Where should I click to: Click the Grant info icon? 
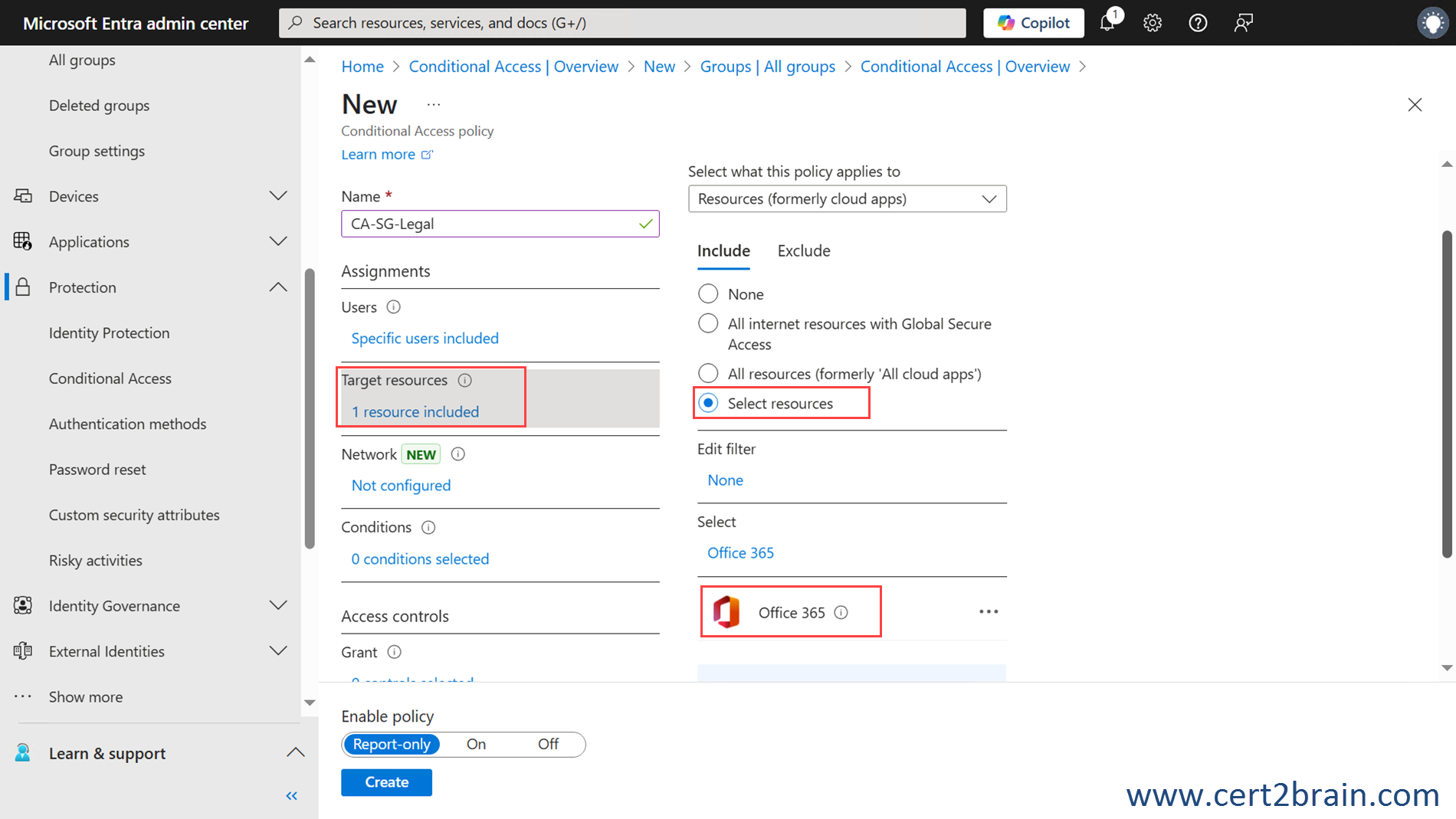coord(394,652)
